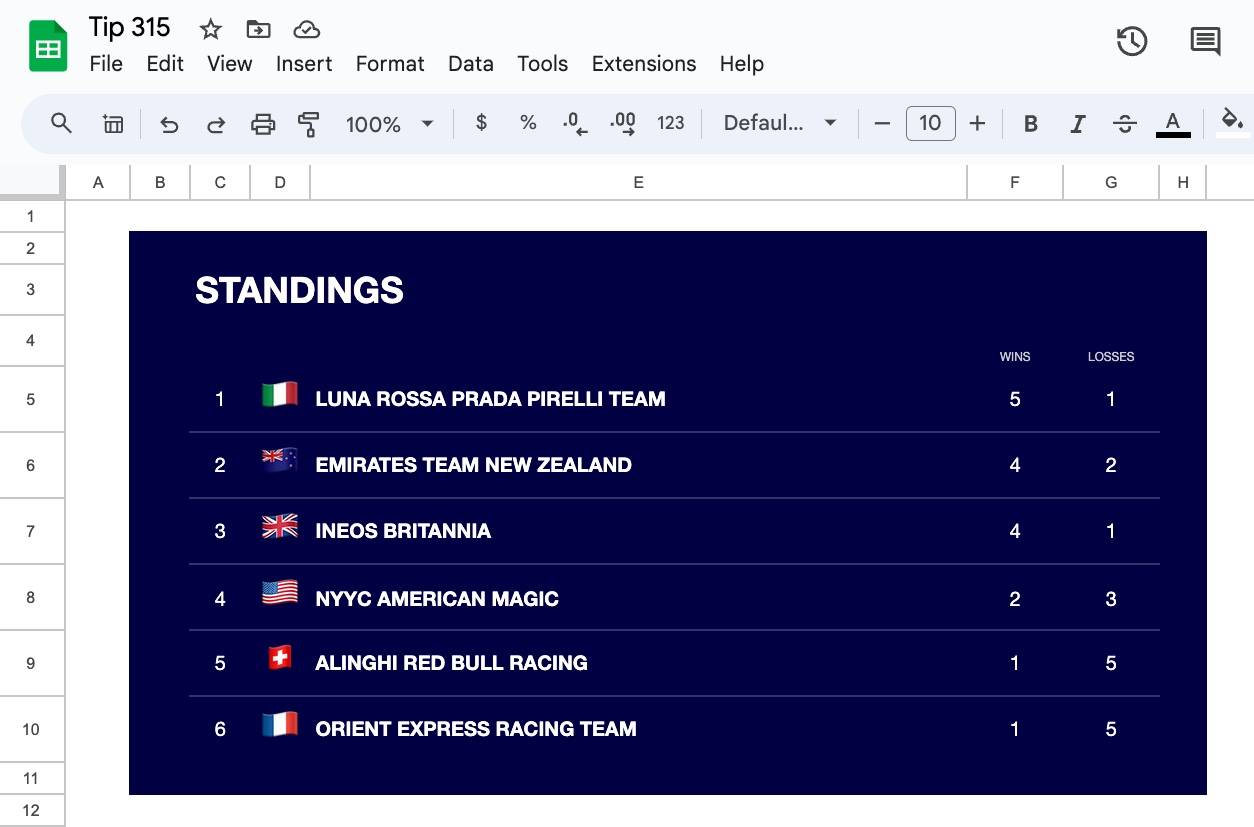Toggle italic formatting
1254x827 pixels.
tap(1077, 124)
